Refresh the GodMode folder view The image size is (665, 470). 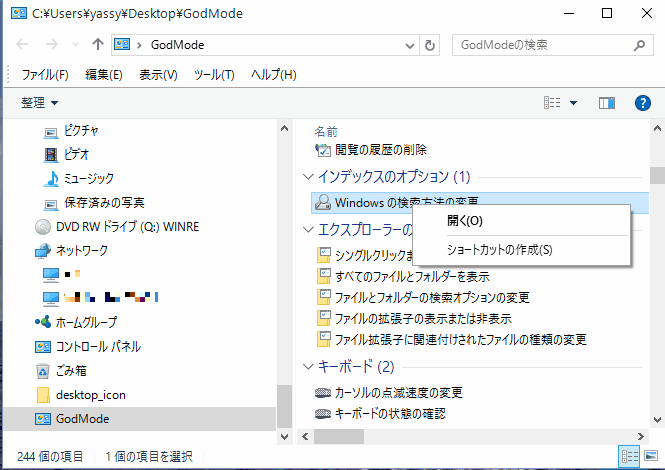point(430,45)
